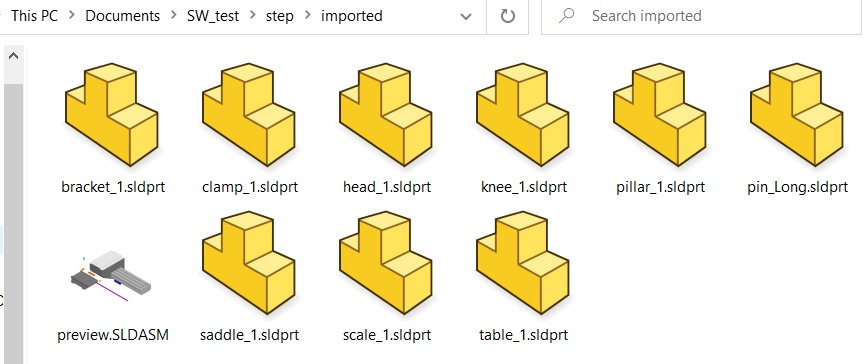Go to the step breadcrumb folder

click(280, 16)
